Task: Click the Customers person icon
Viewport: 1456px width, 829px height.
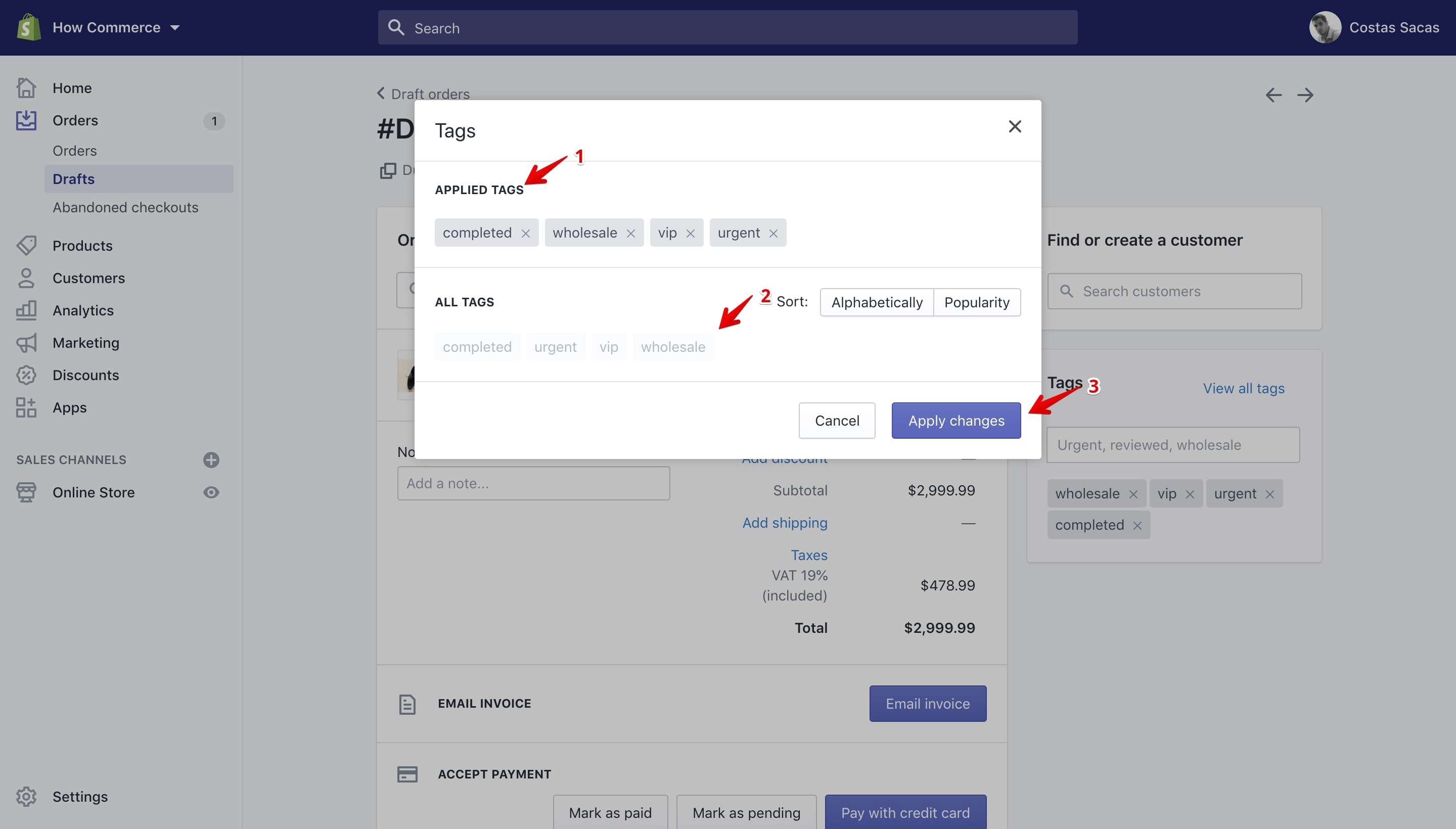Action: 26,278
